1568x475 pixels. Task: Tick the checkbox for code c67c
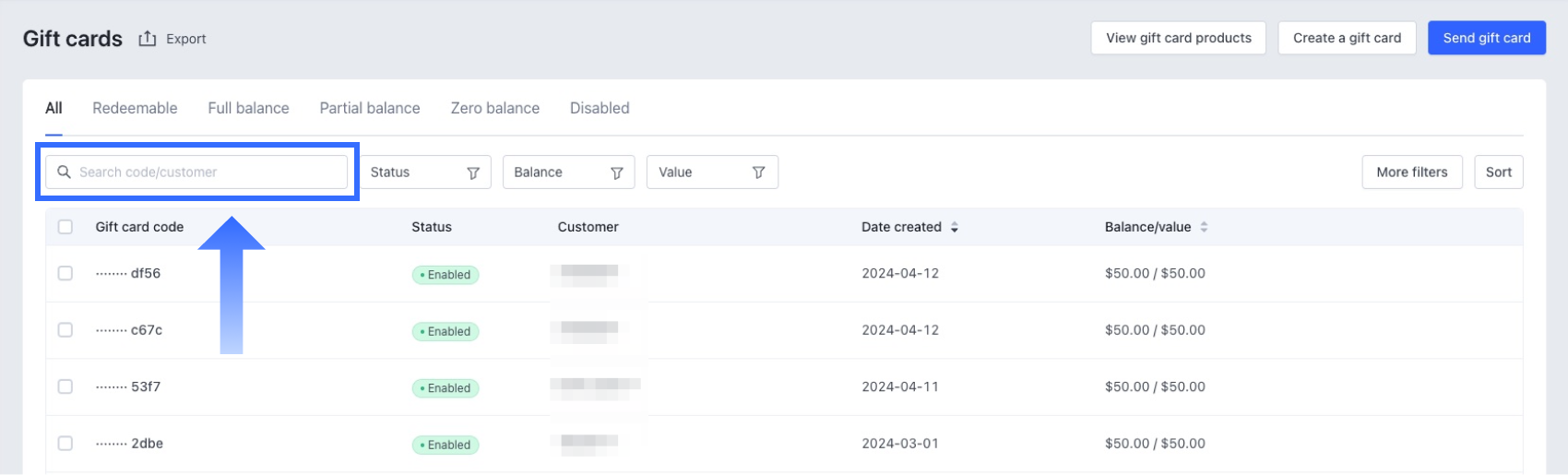[65, 330]
